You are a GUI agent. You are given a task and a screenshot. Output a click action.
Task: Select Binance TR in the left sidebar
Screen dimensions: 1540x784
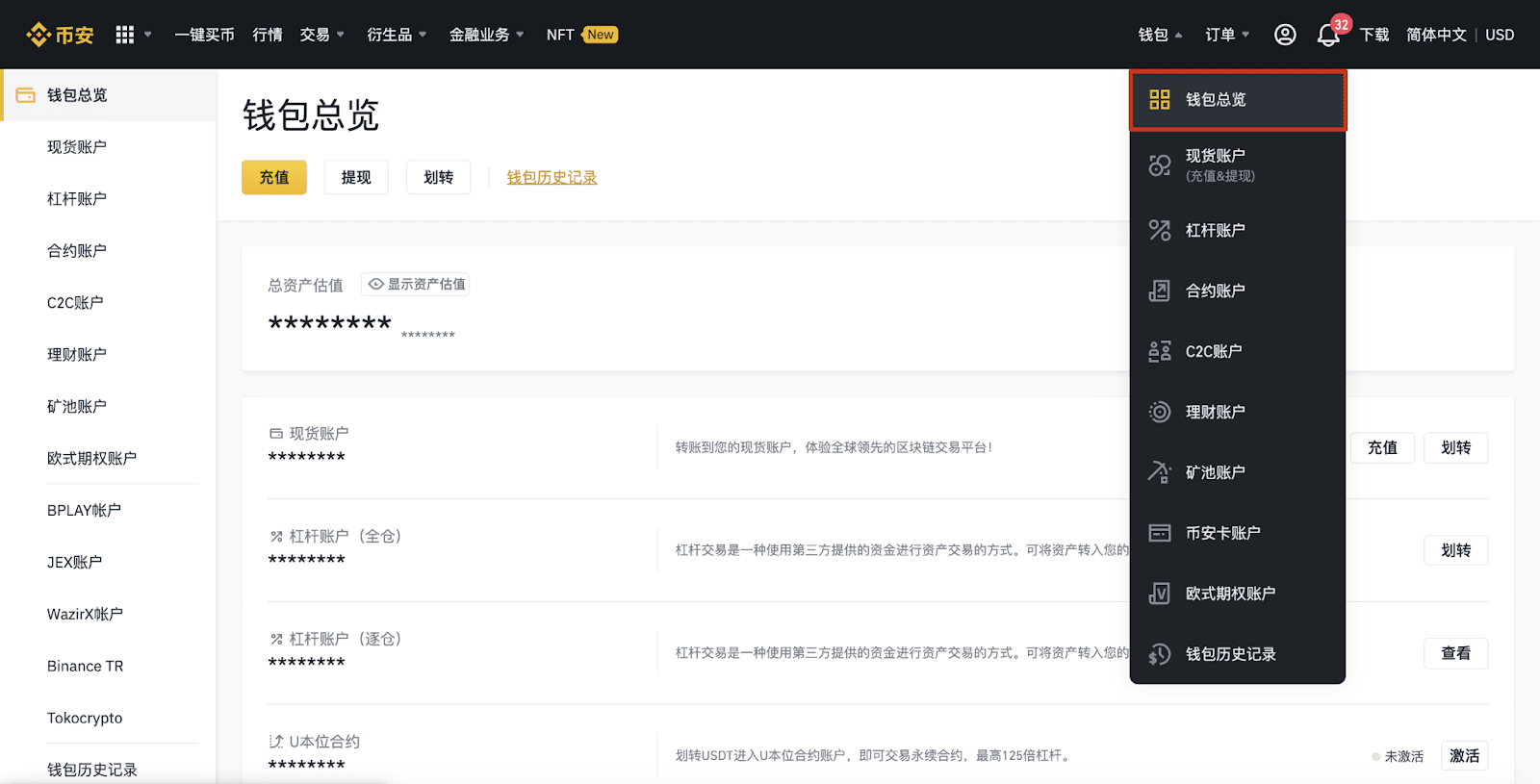click(109, 667)
